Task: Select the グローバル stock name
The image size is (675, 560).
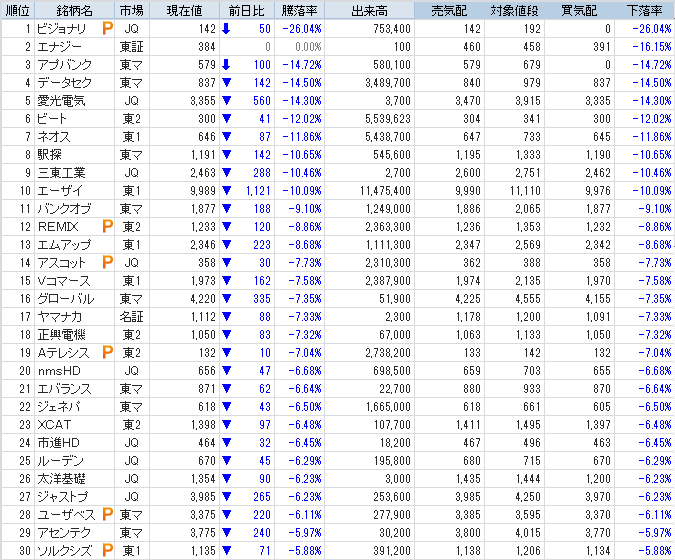Action: coord(65,298)
